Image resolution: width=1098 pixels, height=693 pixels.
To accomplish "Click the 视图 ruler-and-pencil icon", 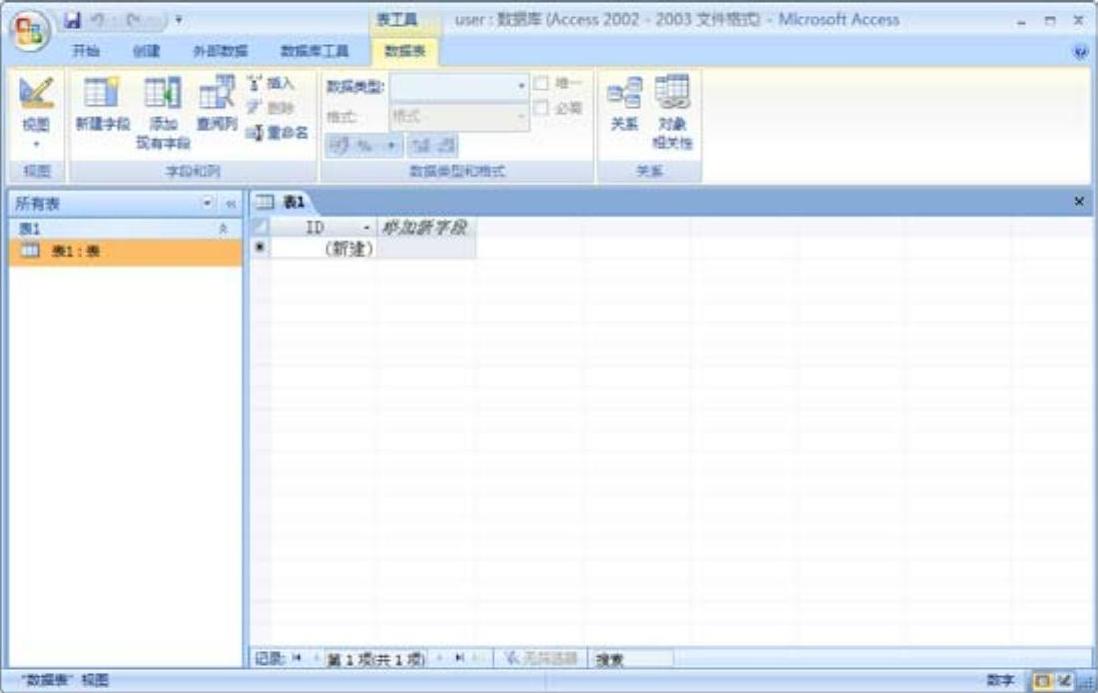I will (x=36, y=93).
